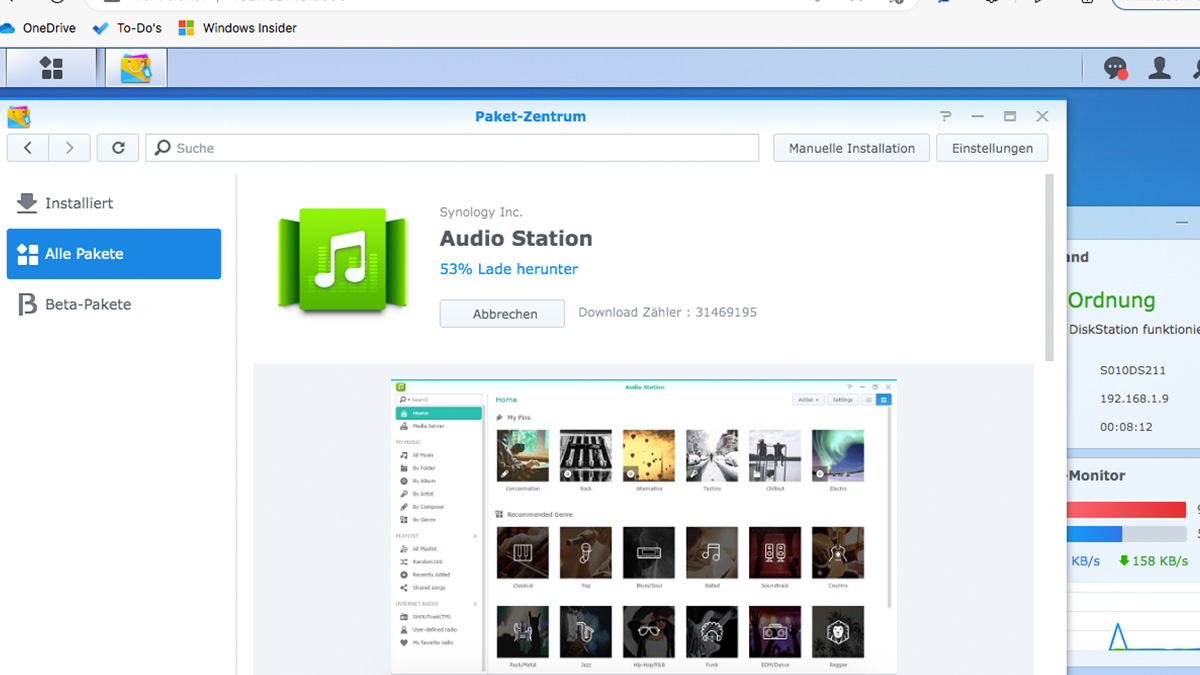Image resolution: width=1200 pixels, height=675 pixels.
Task: Click the help question mark in Paket-Zentrum
Action: (946, 116)
